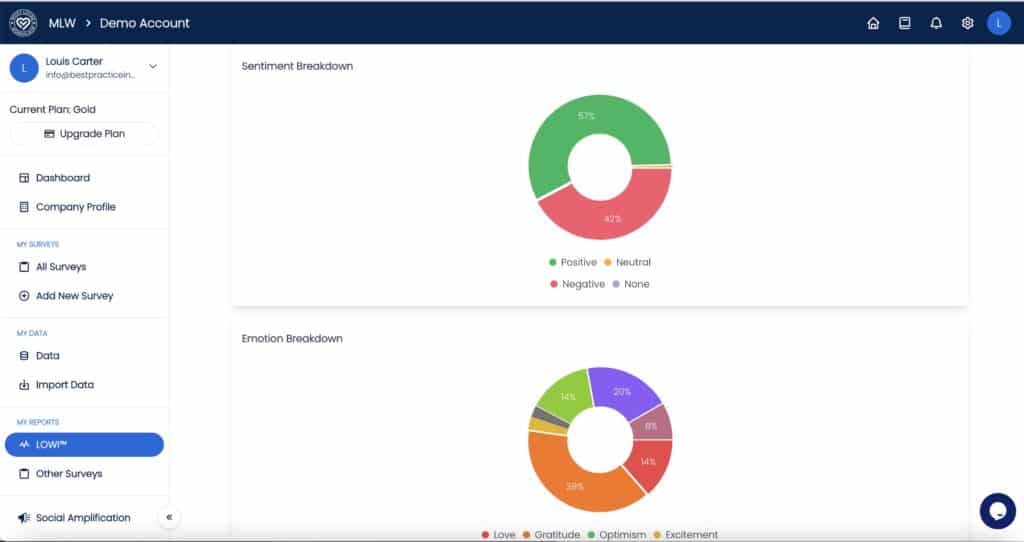1024x542 pixels.
Task: Click the purple 20% emotion segment
Action: pos(624,393)
